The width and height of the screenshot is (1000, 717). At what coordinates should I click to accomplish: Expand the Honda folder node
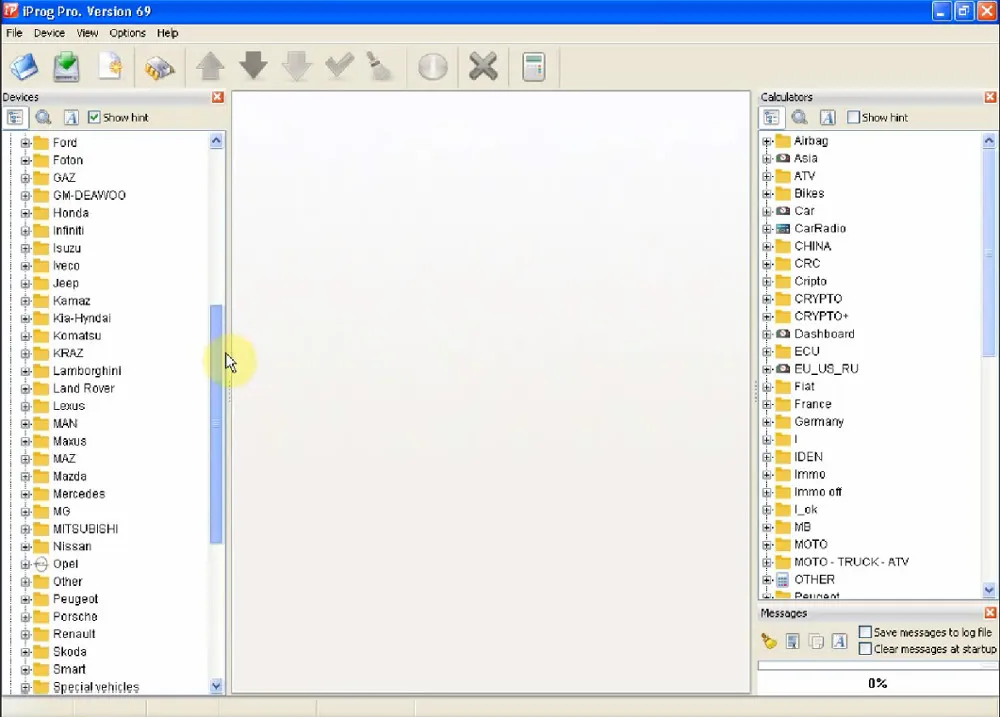pyautogui.click(x=26, y=213)
